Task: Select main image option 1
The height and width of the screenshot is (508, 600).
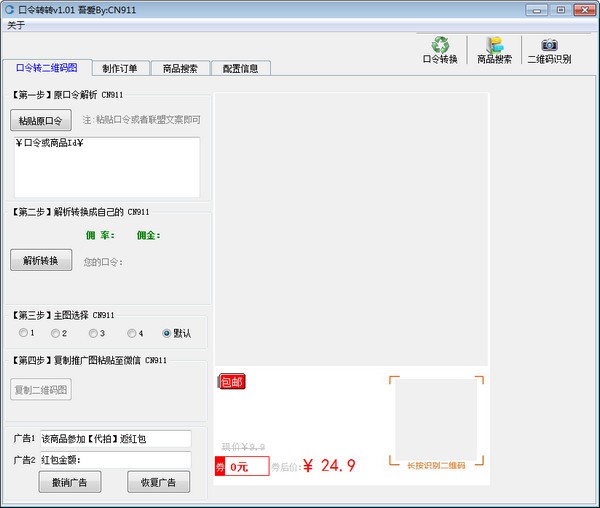Action: coord(23,333)
